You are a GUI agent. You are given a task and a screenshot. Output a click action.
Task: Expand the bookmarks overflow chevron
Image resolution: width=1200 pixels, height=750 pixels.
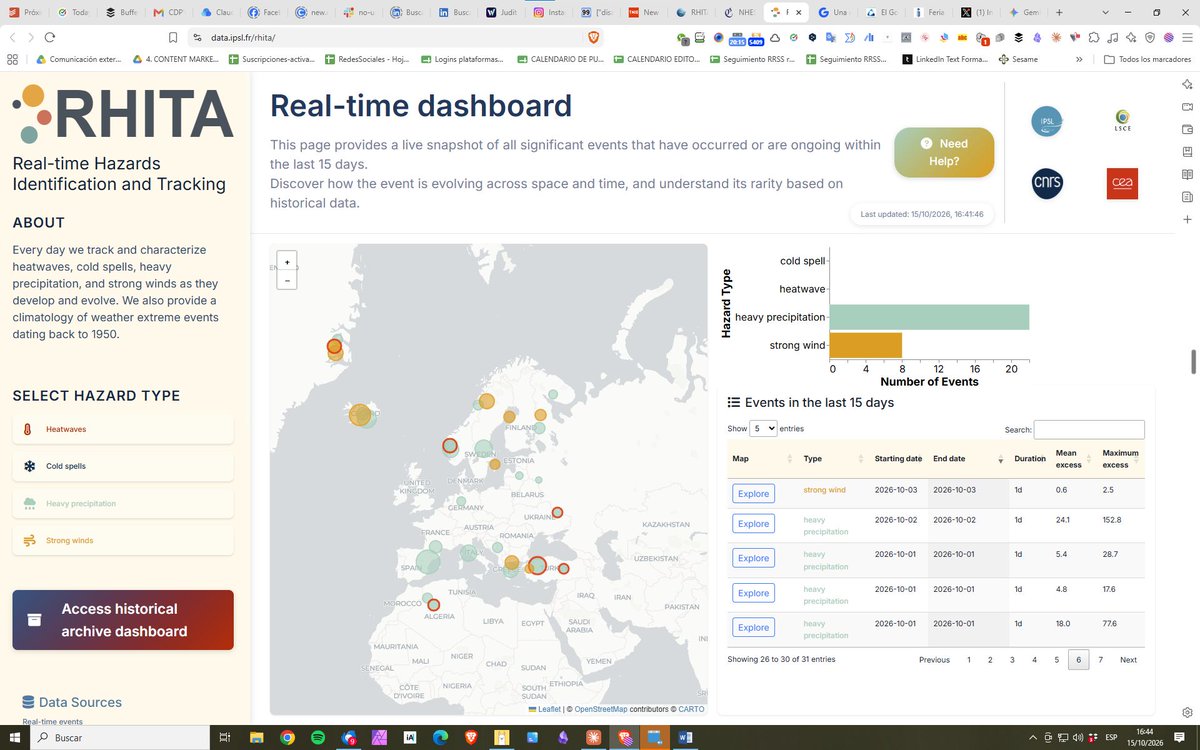coord(1079,59)
